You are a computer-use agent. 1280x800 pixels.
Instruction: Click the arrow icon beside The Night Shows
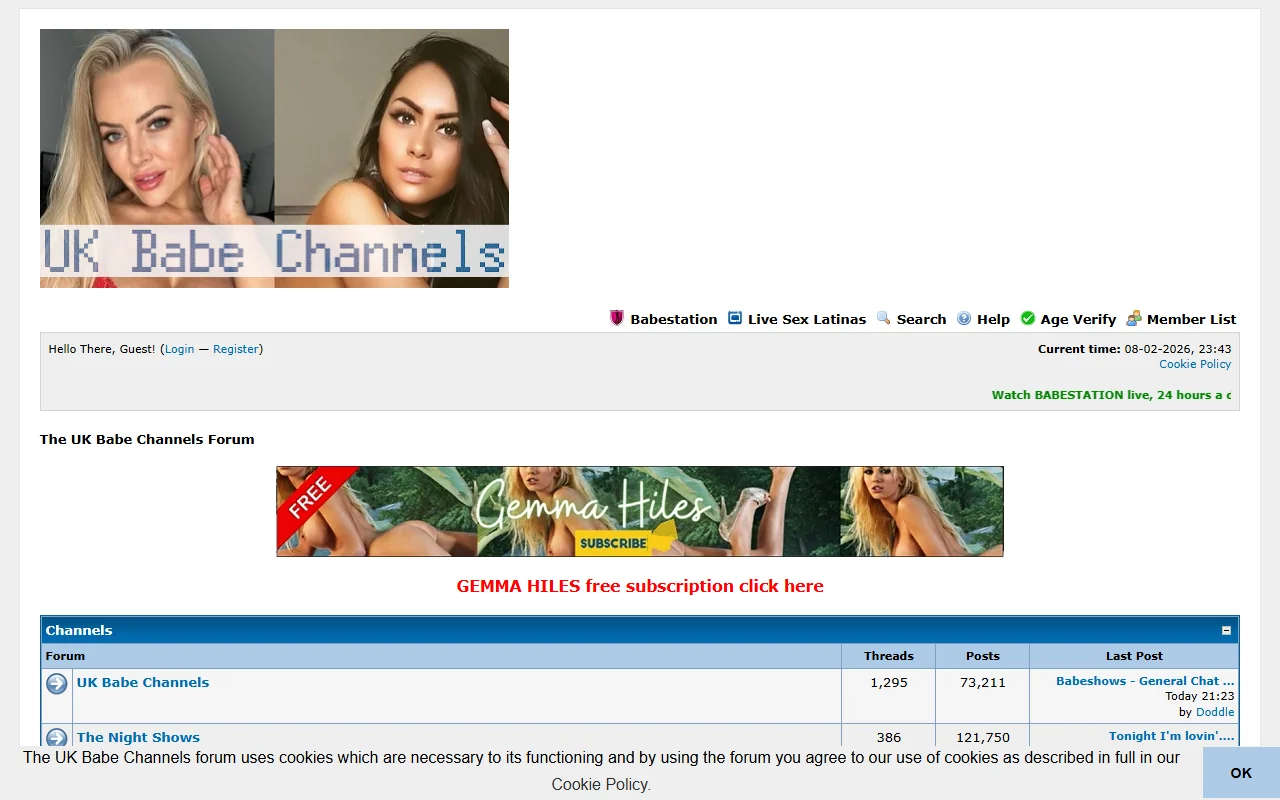pos(56,738)
